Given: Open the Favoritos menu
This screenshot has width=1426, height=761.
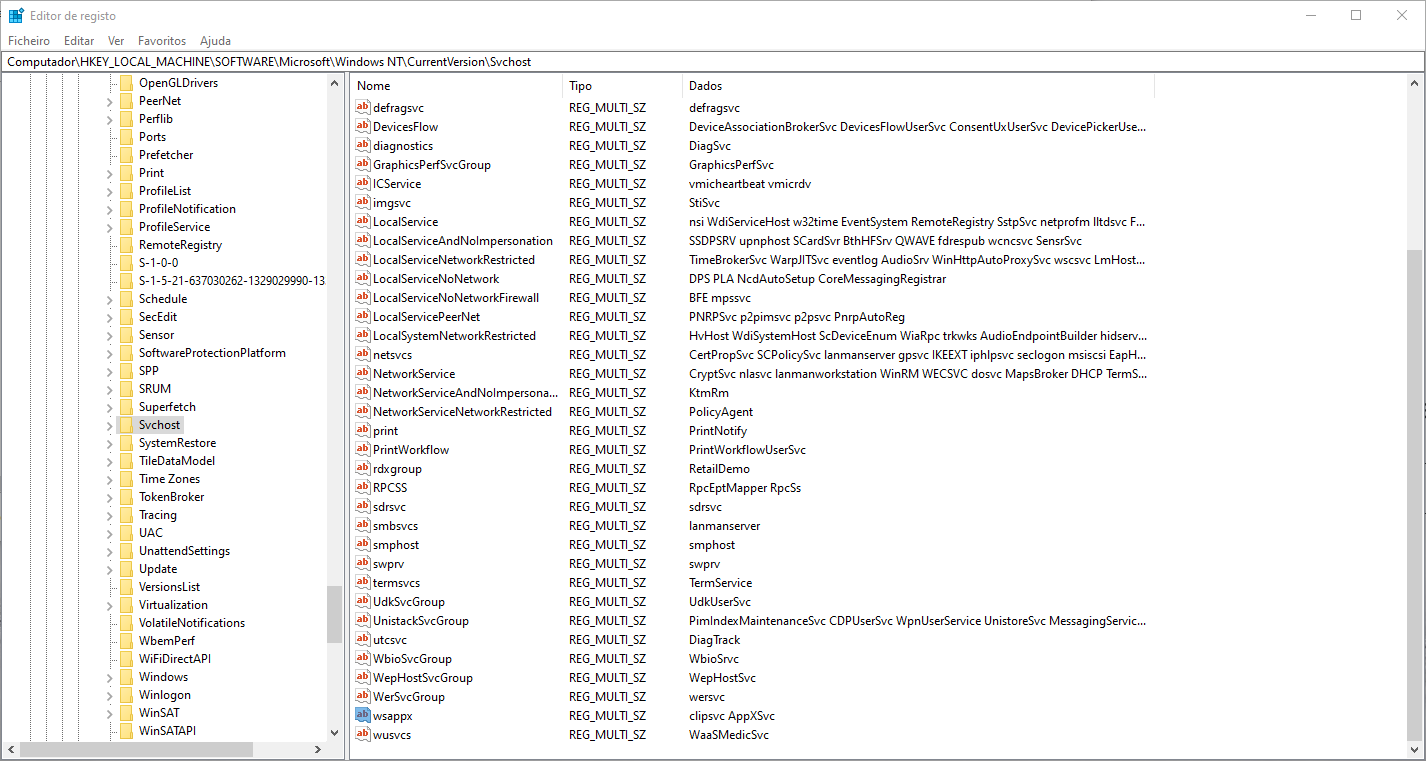Looking at the screenshot, I should 162,41.
